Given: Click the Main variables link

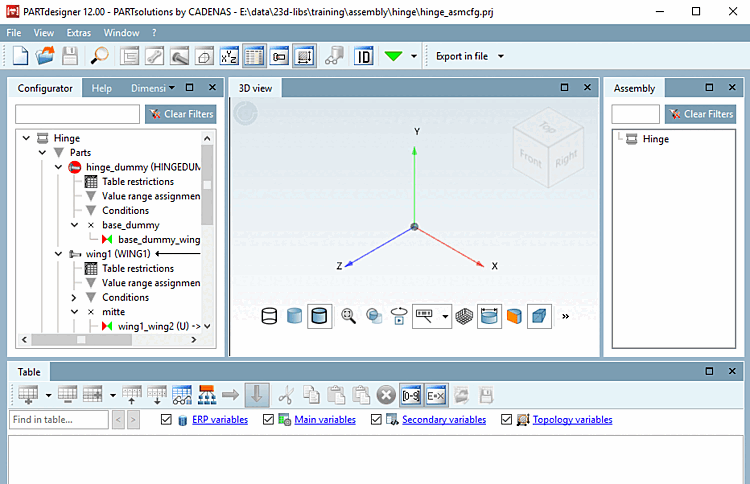Looking at the screenshot, I should 325,419.
